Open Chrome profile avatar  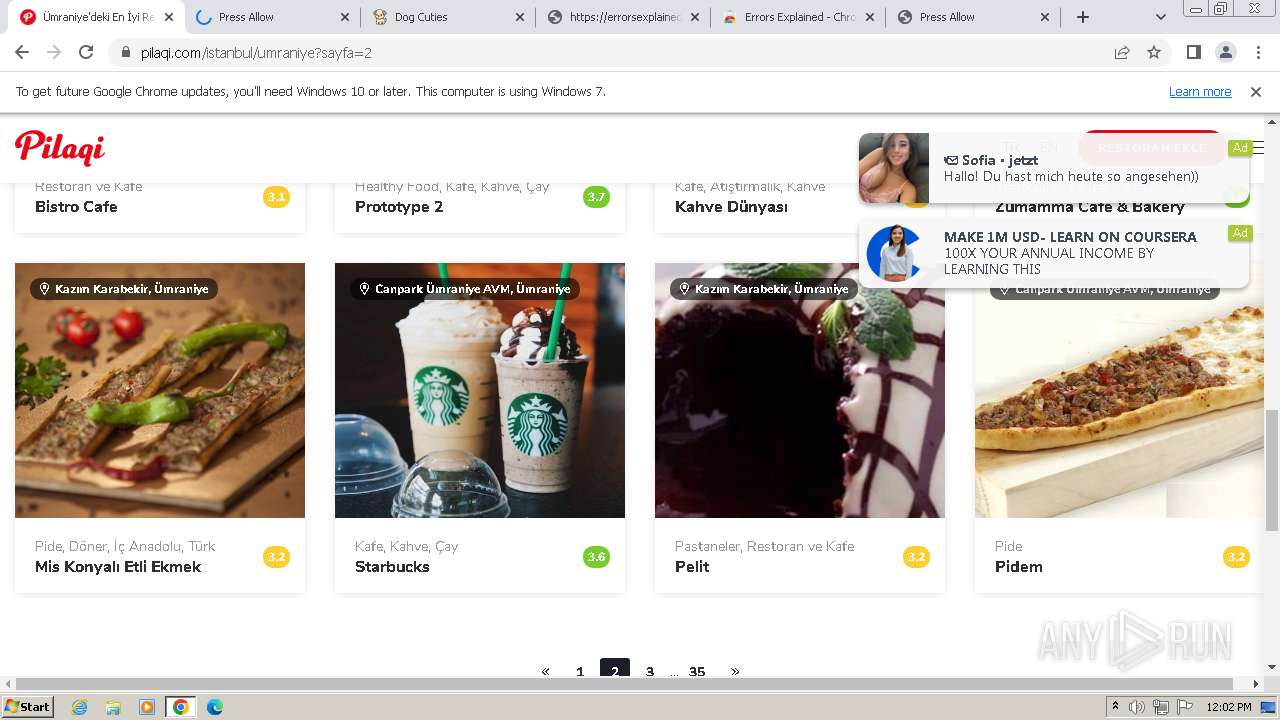tap(1225, 53)
